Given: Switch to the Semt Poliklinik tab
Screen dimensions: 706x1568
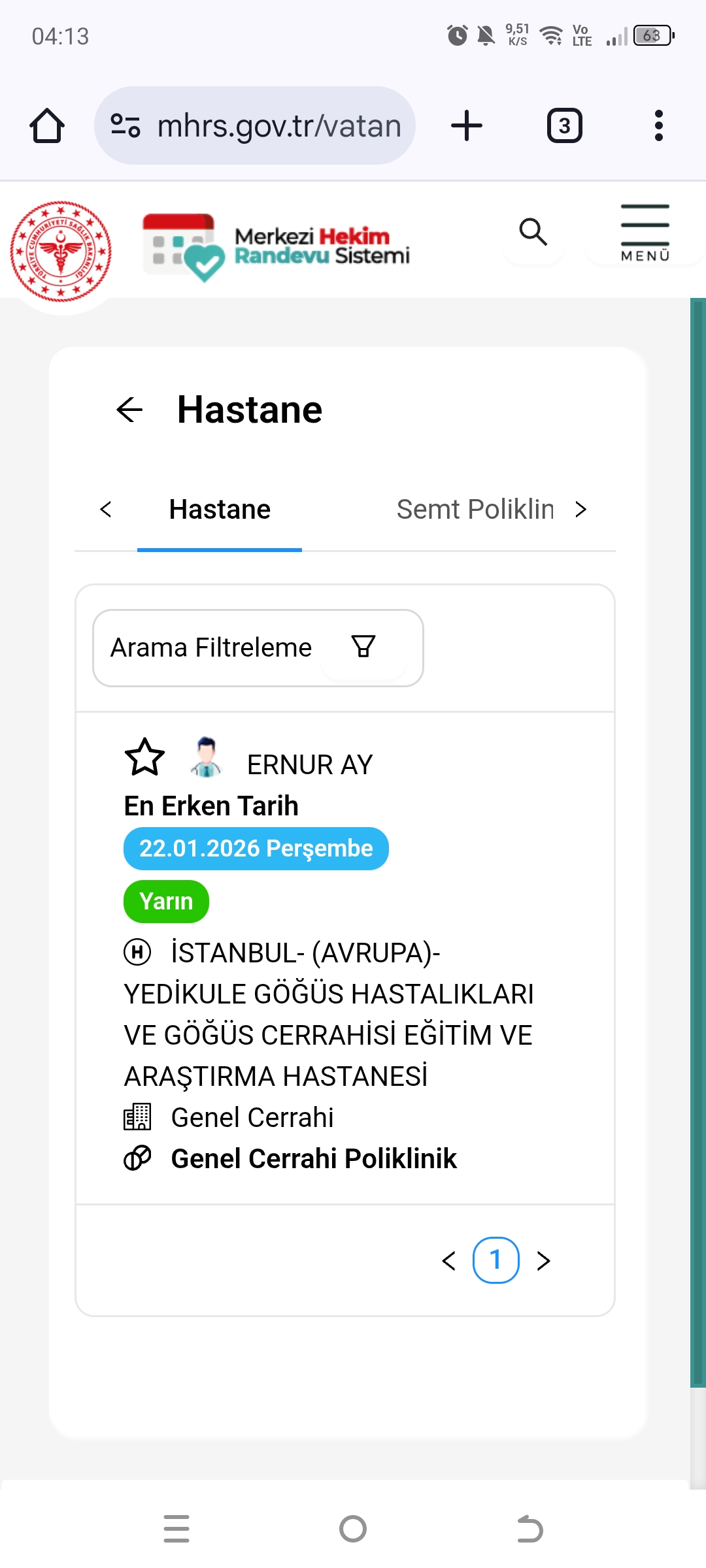Looking at the screenshot, I should click(475, 510).
